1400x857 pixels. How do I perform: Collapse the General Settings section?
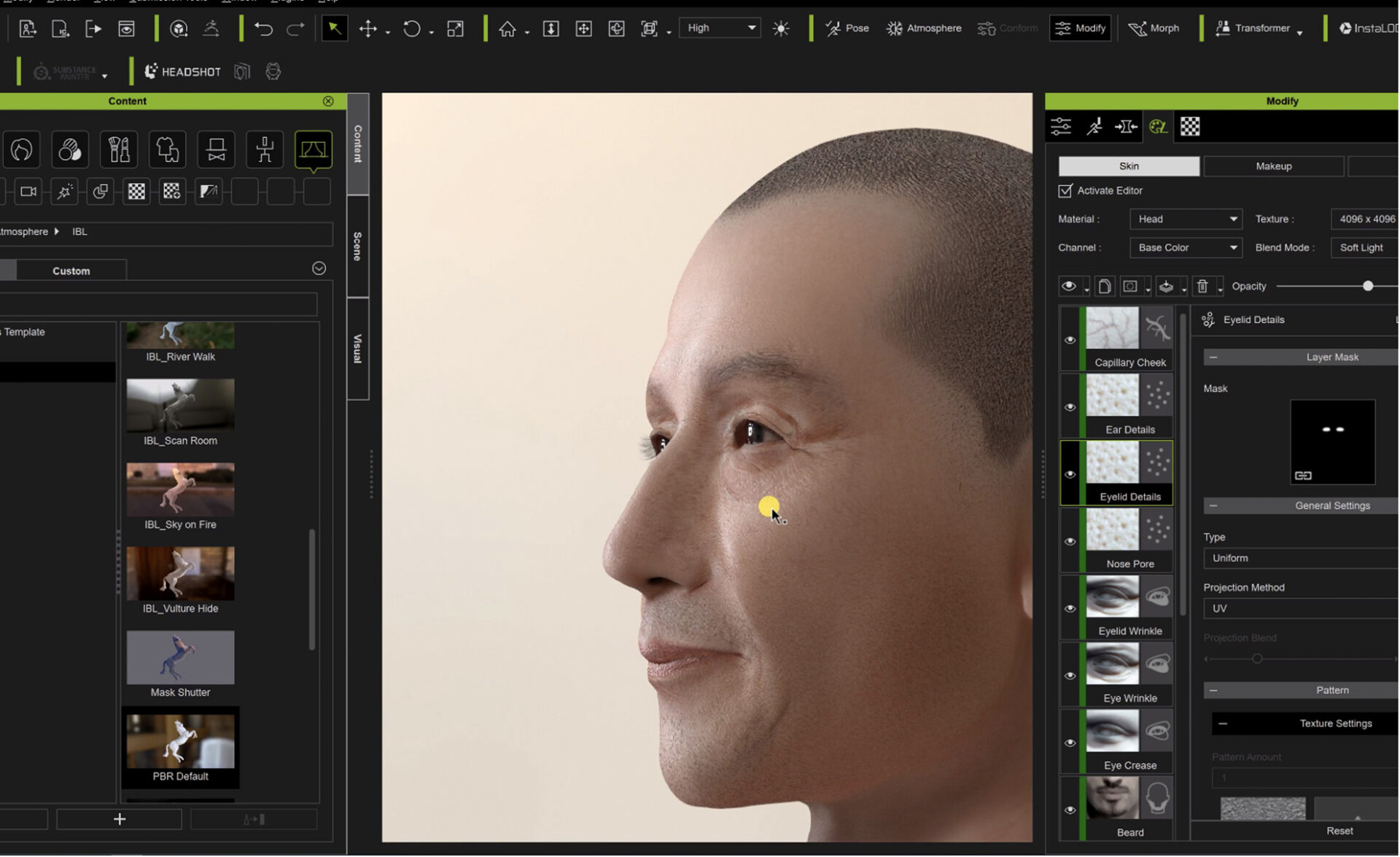pos(1213,505)
